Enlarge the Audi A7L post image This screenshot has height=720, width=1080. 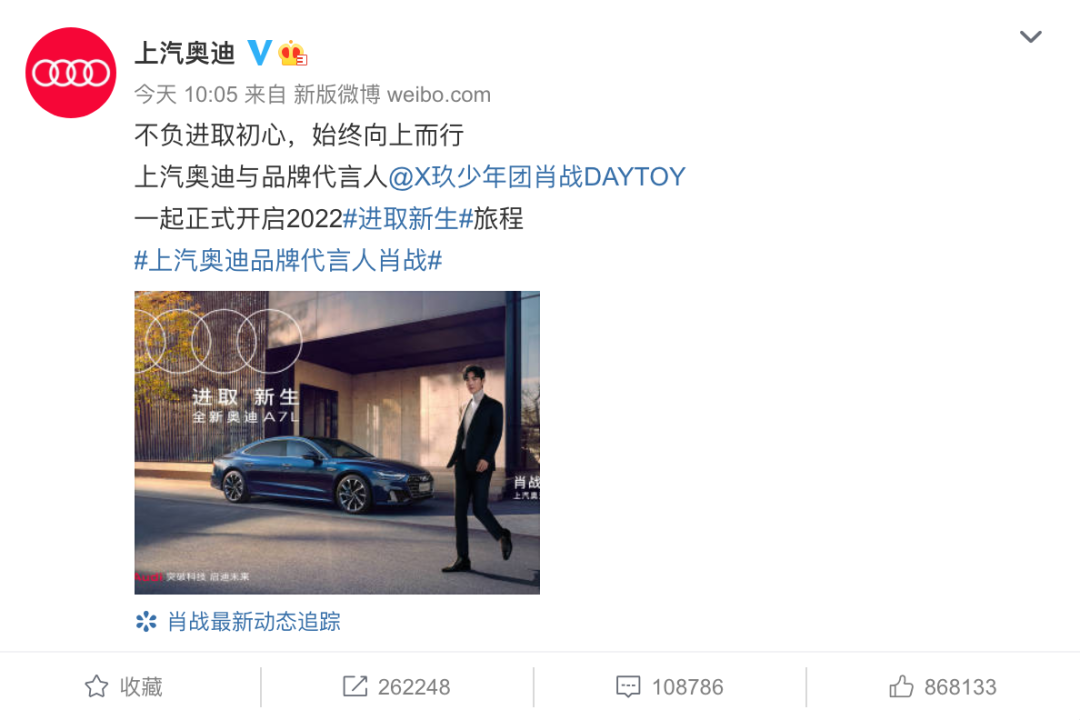click(x=337, y=442)
